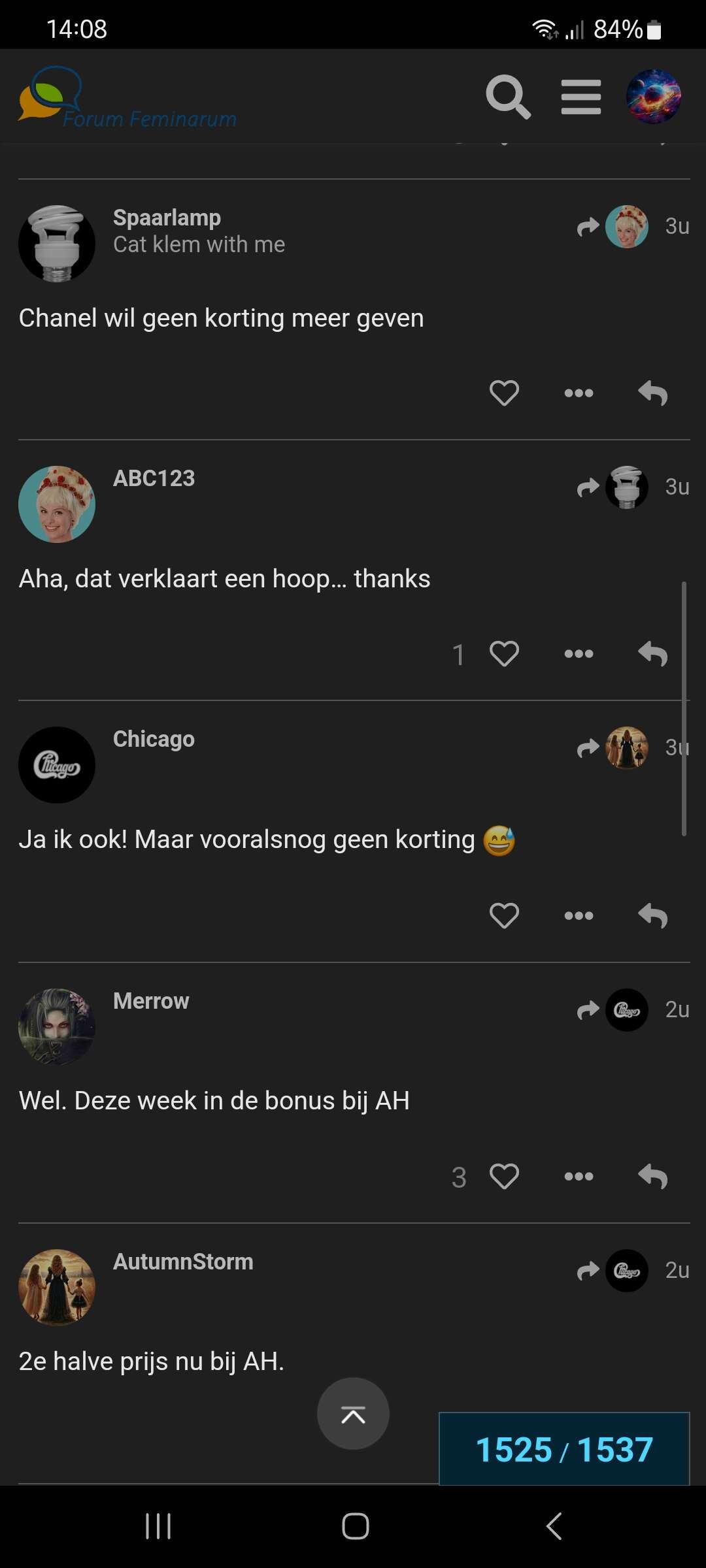Open AutumnStorm's user profile name

click(x=183, y=1262)
